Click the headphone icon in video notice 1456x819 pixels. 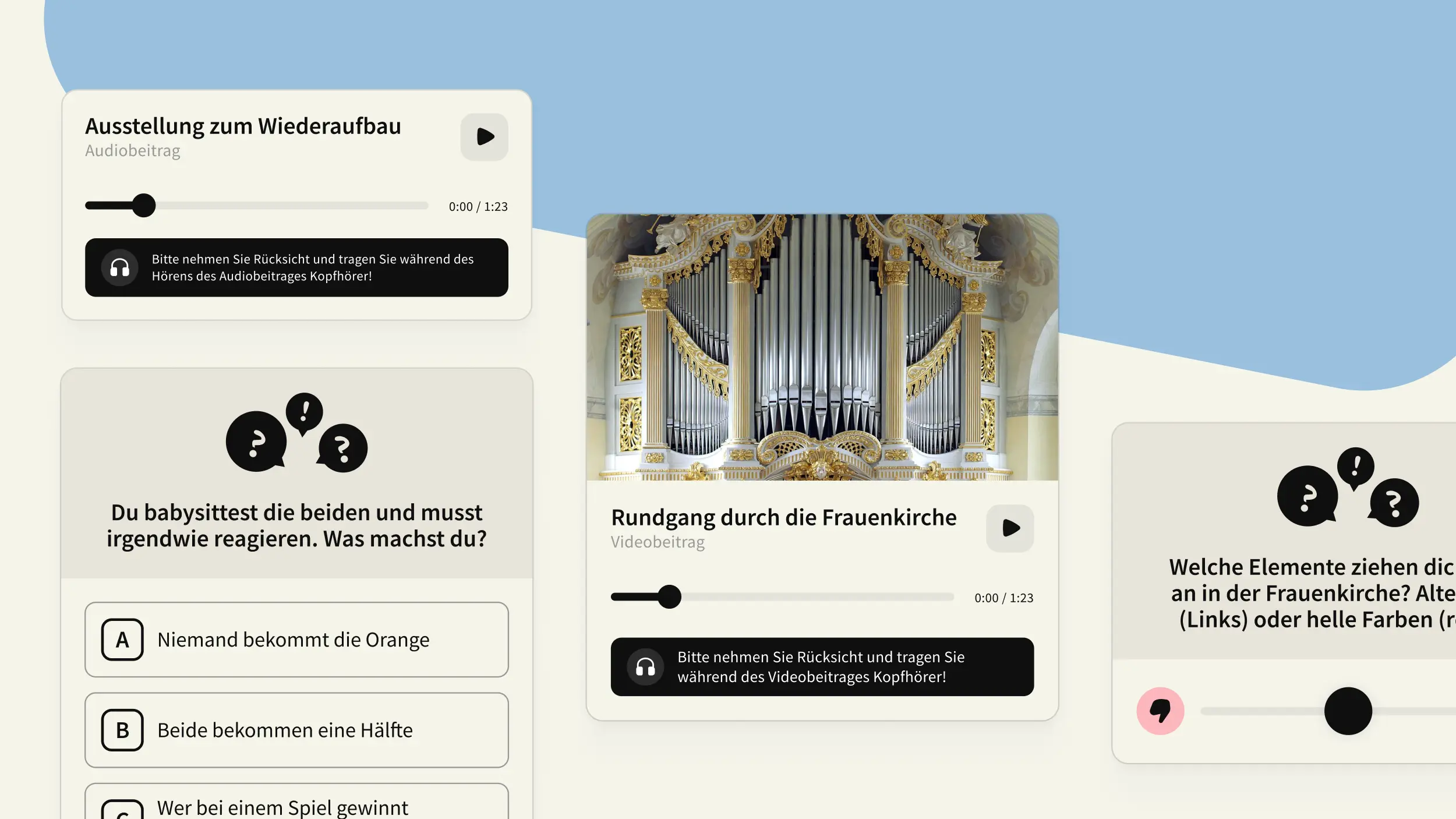(645, 667)
